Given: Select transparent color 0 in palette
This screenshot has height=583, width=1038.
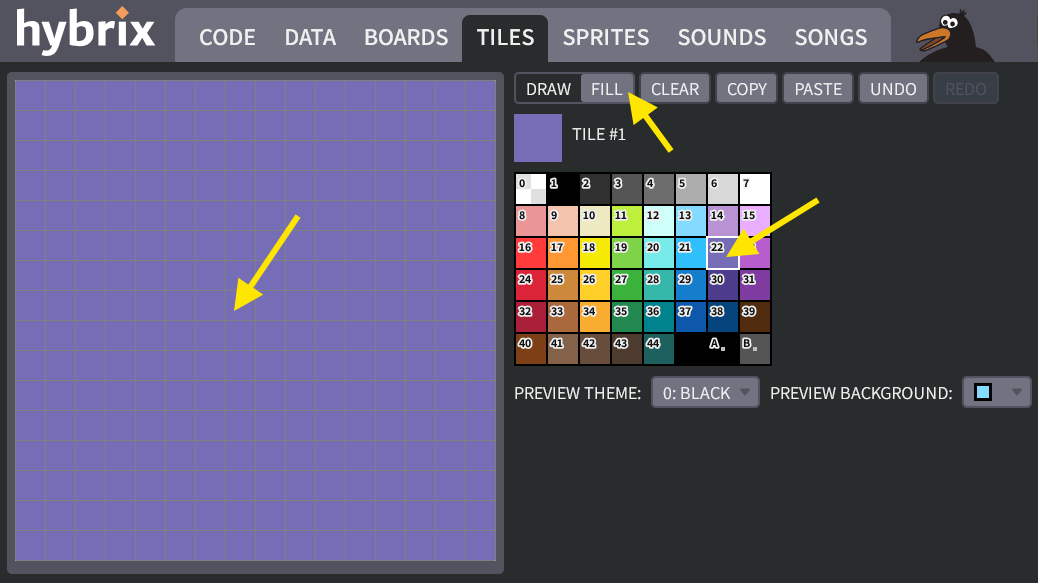Looking at the screenshot, I should point(530,188).
